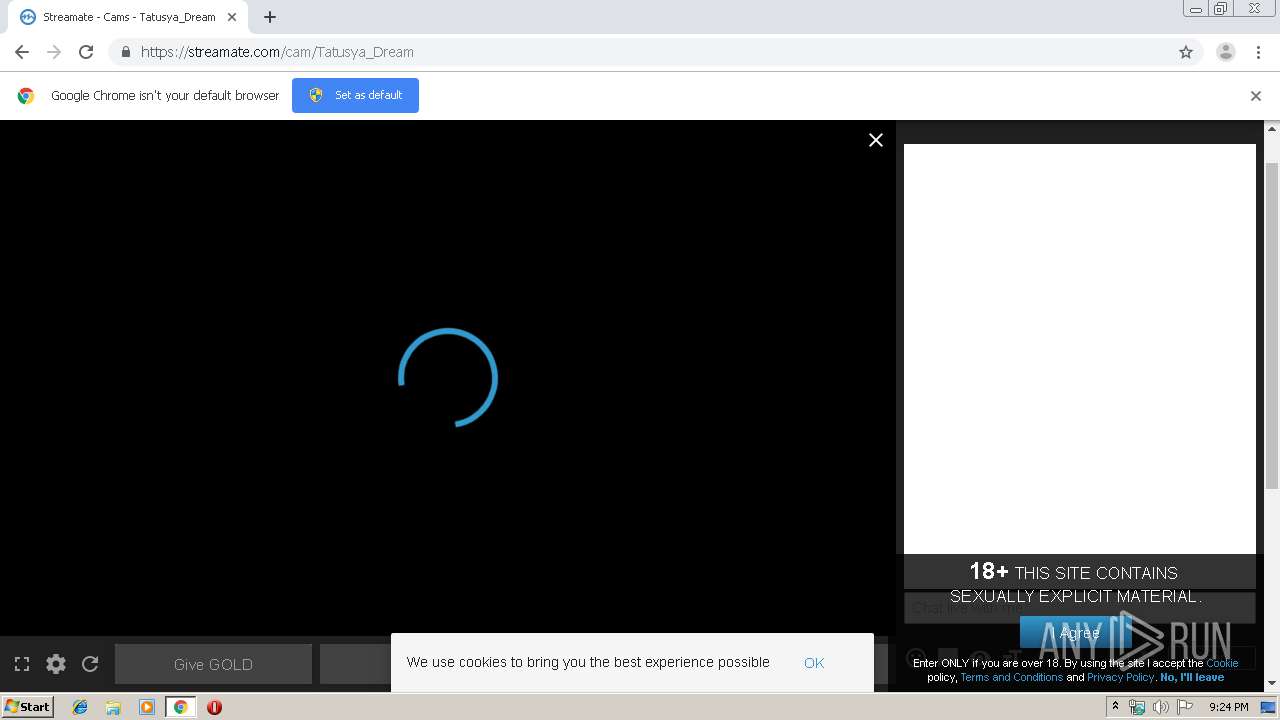
Task: Open Cookie policy link
Action: point(1222,663)
